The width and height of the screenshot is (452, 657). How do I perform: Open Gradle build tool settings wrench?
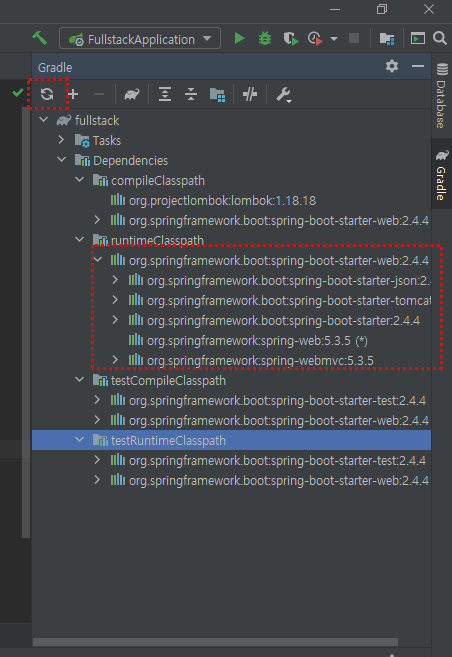(284, 95)
